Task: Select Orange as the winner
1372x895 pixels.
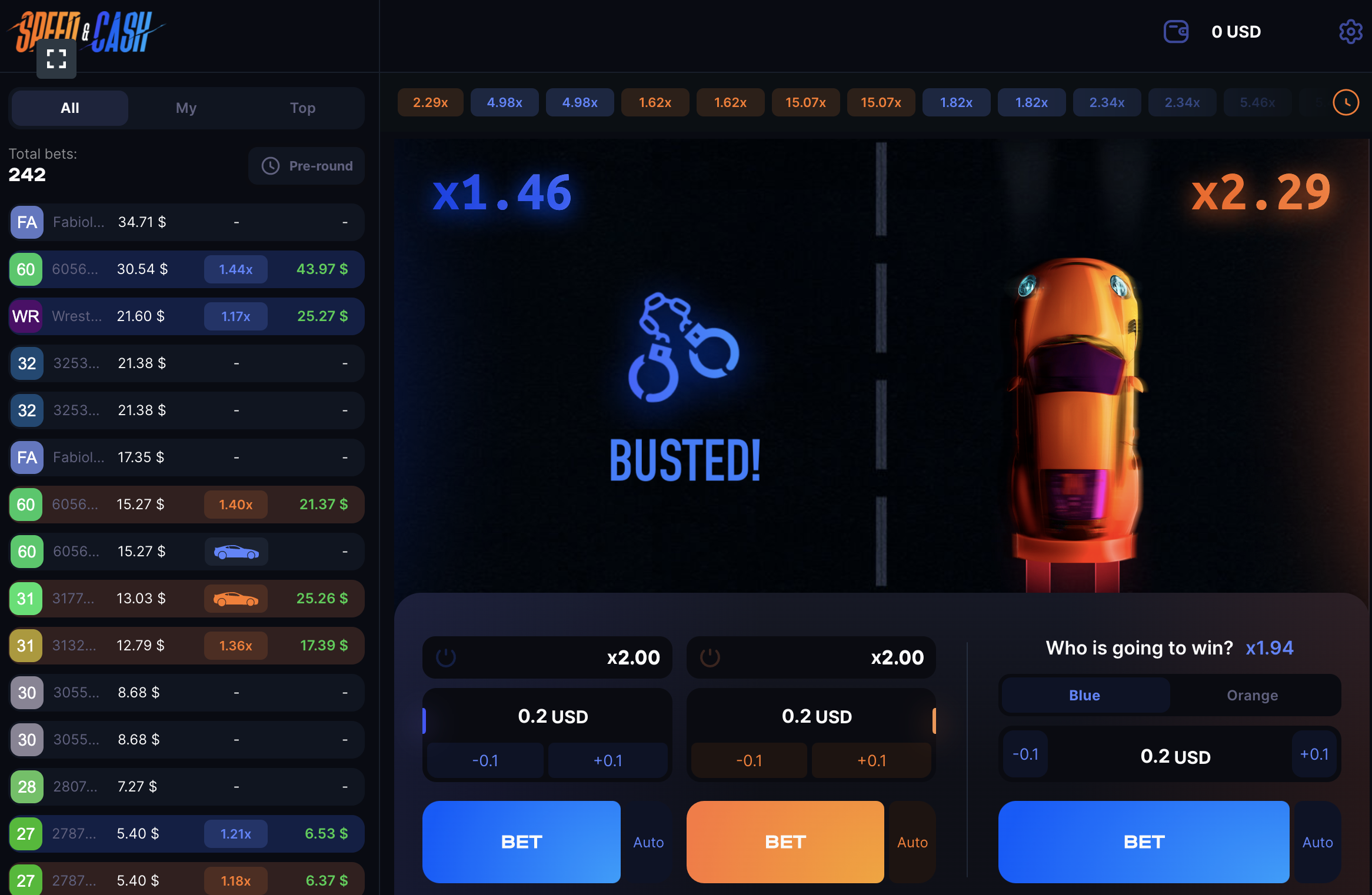Action: pyautogui.click(x=1253, y=695)
